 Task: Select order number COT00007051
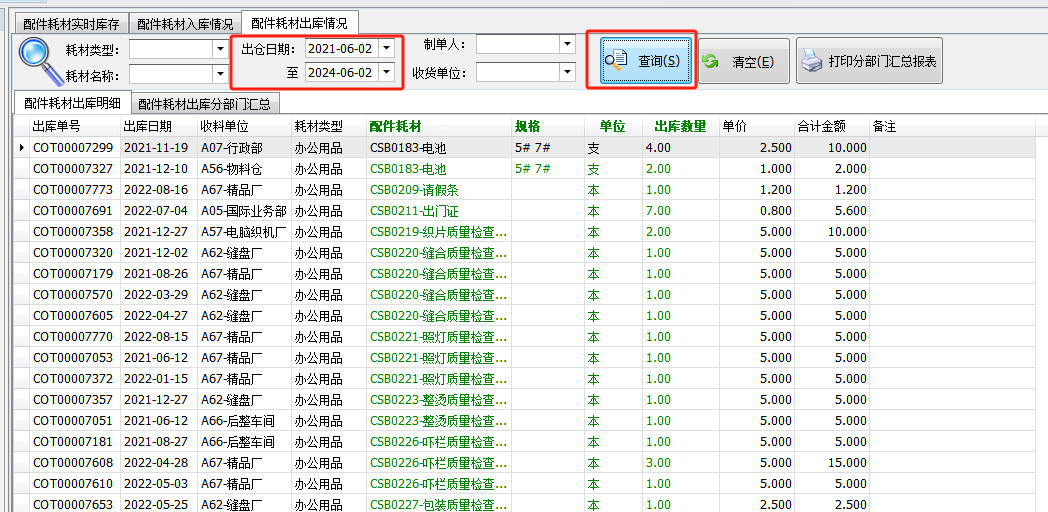(x=73, y=421)
